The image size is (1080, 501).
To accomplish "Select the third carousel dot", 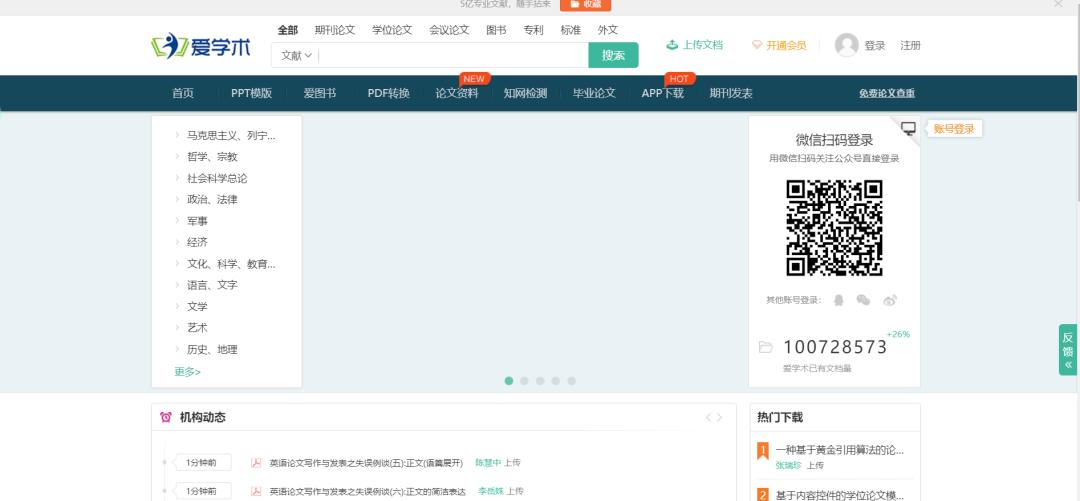I will pos(540,380).
